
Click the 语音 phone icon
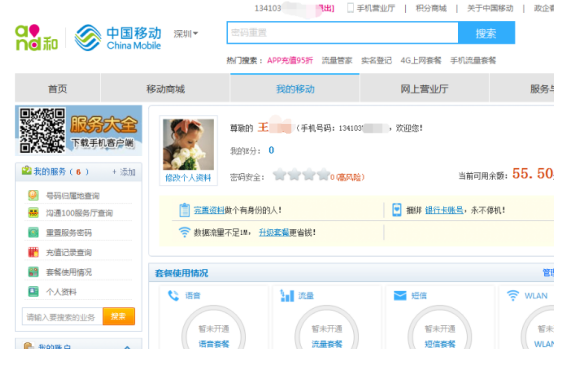coord(173,296)
